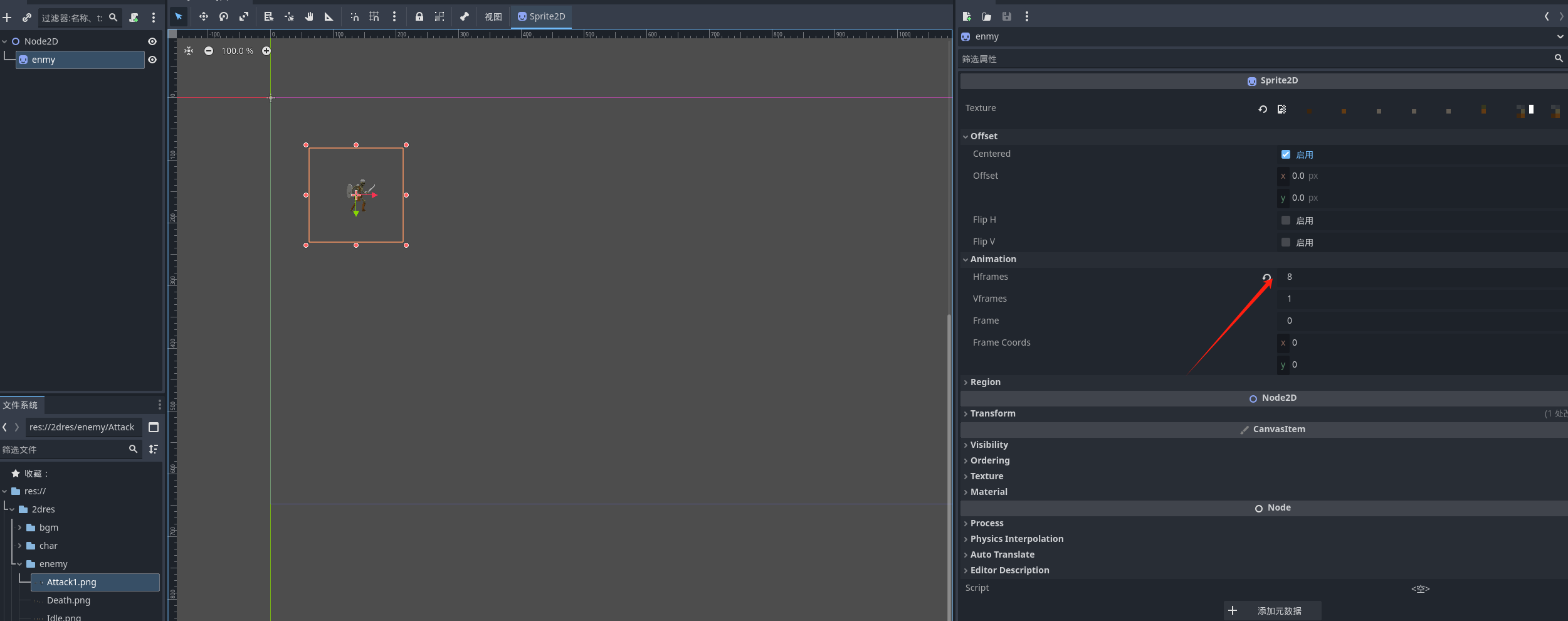The height and width of the screenshot is (621, 1568).
Task: Expand the Material section
Action: (1263, 492)
